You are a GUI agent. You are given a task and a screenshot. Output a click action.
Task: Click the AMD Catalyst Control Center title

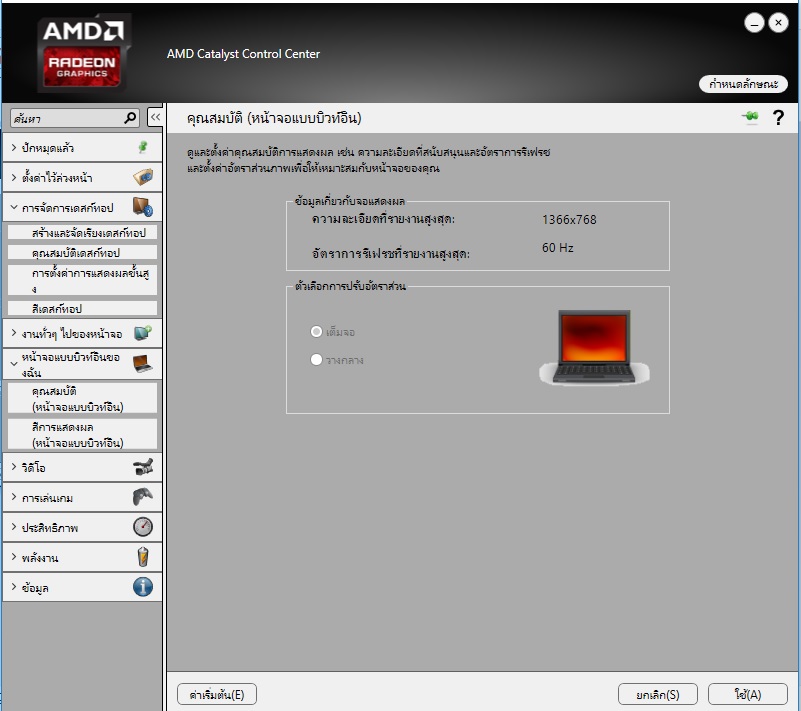pos(243,54)
